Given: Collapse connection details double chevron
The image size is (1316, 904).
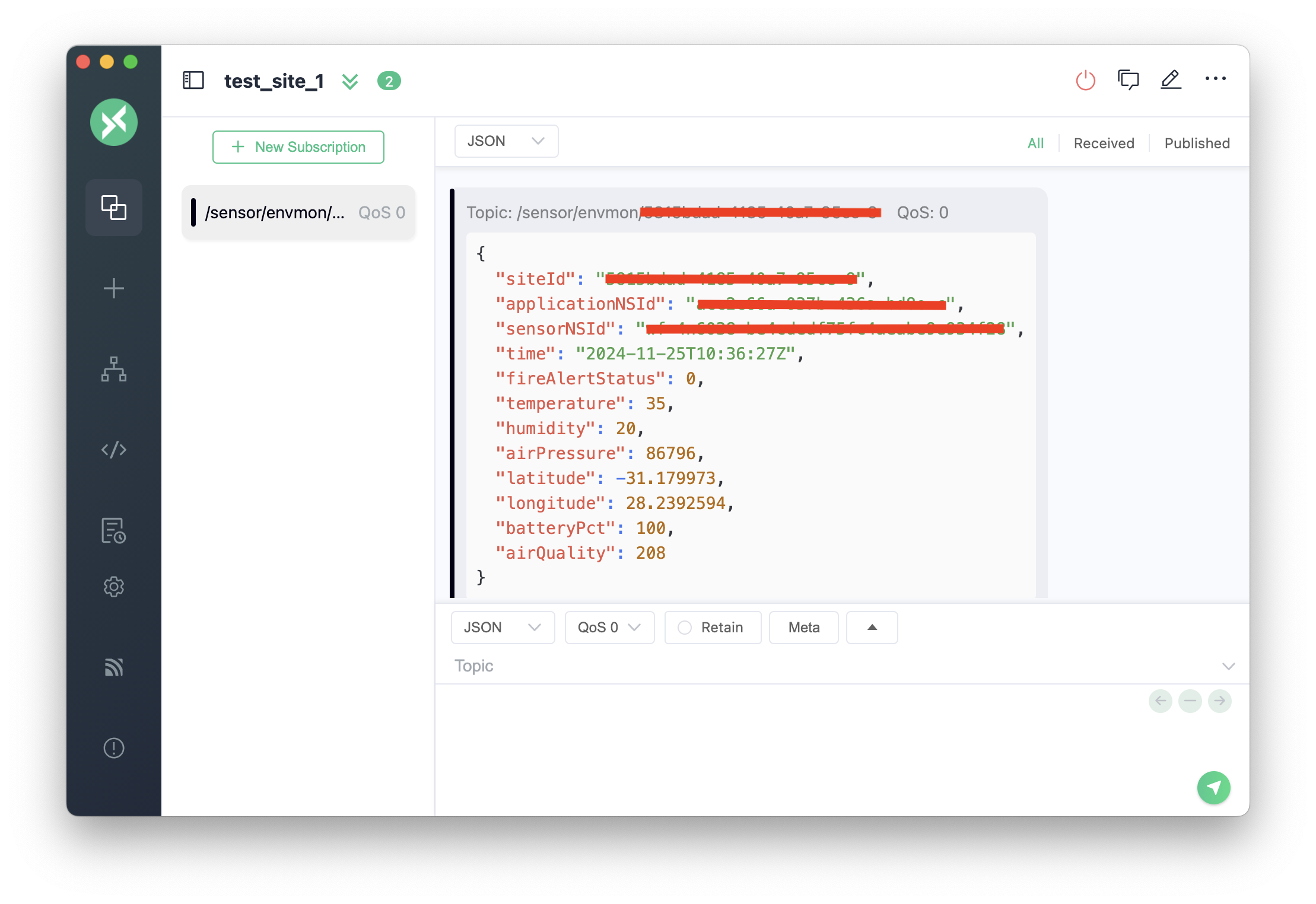Looking at the screenshot, I should 350,81.
